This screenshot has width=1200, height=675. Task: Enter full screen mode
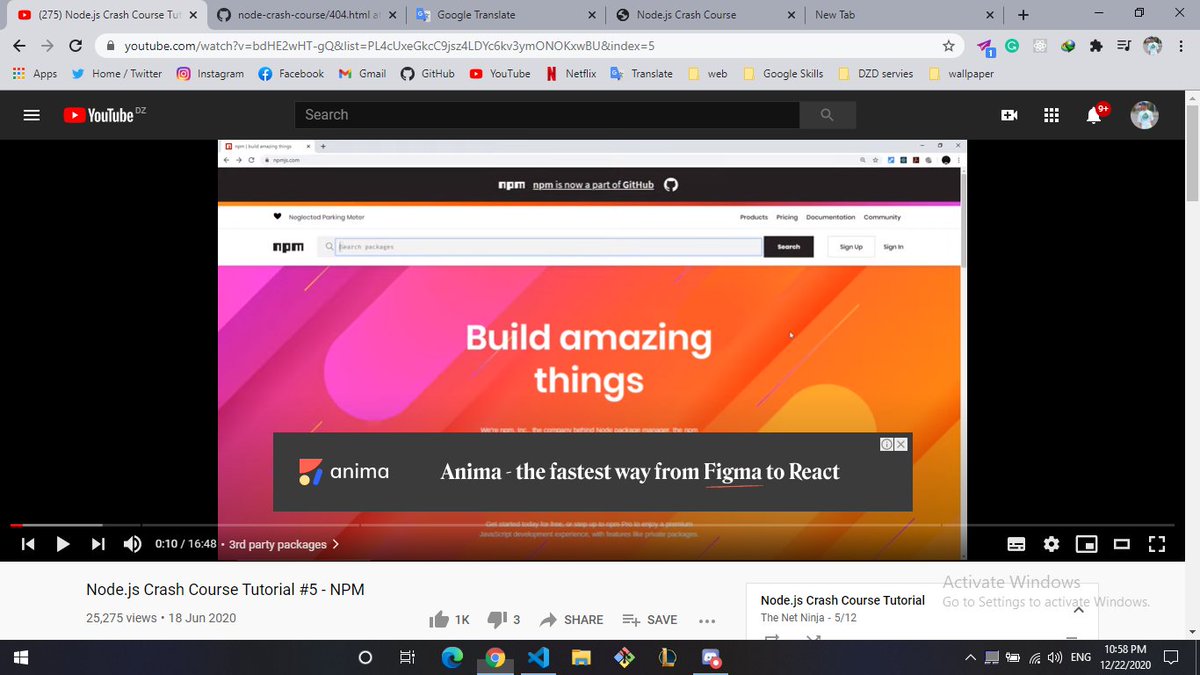pyautogui.click(x=1157, y=544)
